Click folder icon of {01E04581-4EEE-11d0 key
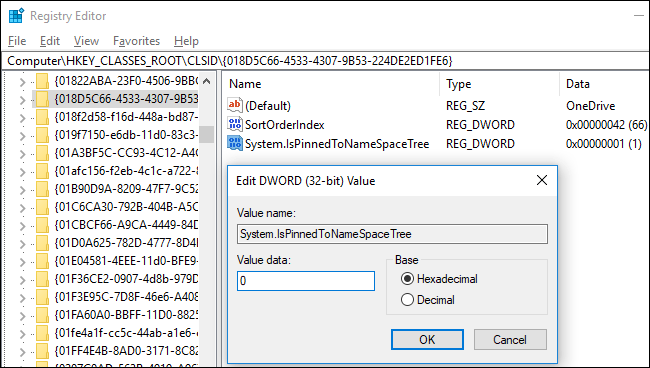The width and height of the screenshot is (650, 368). click(x=42, y=261)
